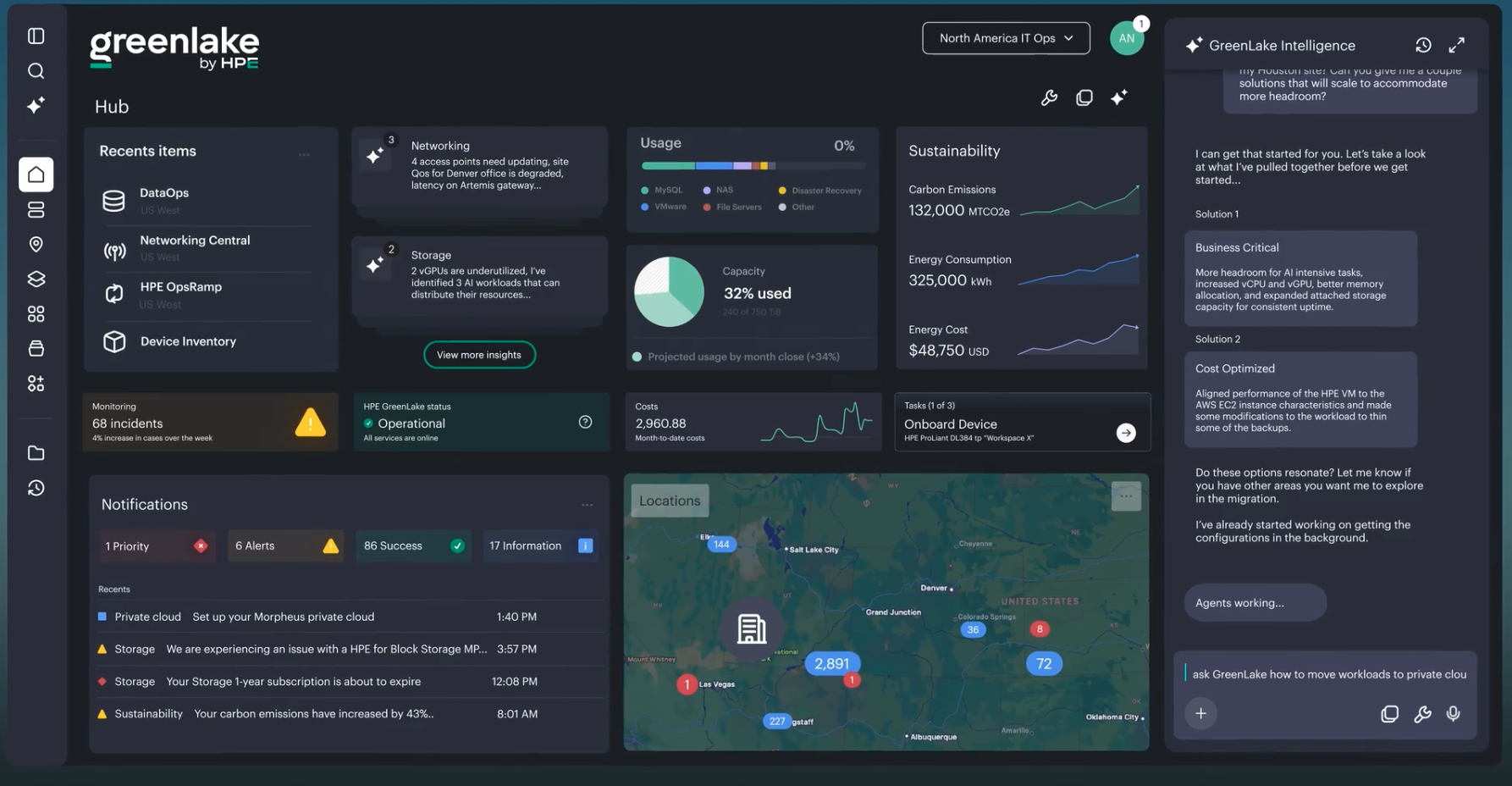Open the storage bucket icon in sidebar
Image resolution: width=1512 pixels, height=786 pixels.
36,348
